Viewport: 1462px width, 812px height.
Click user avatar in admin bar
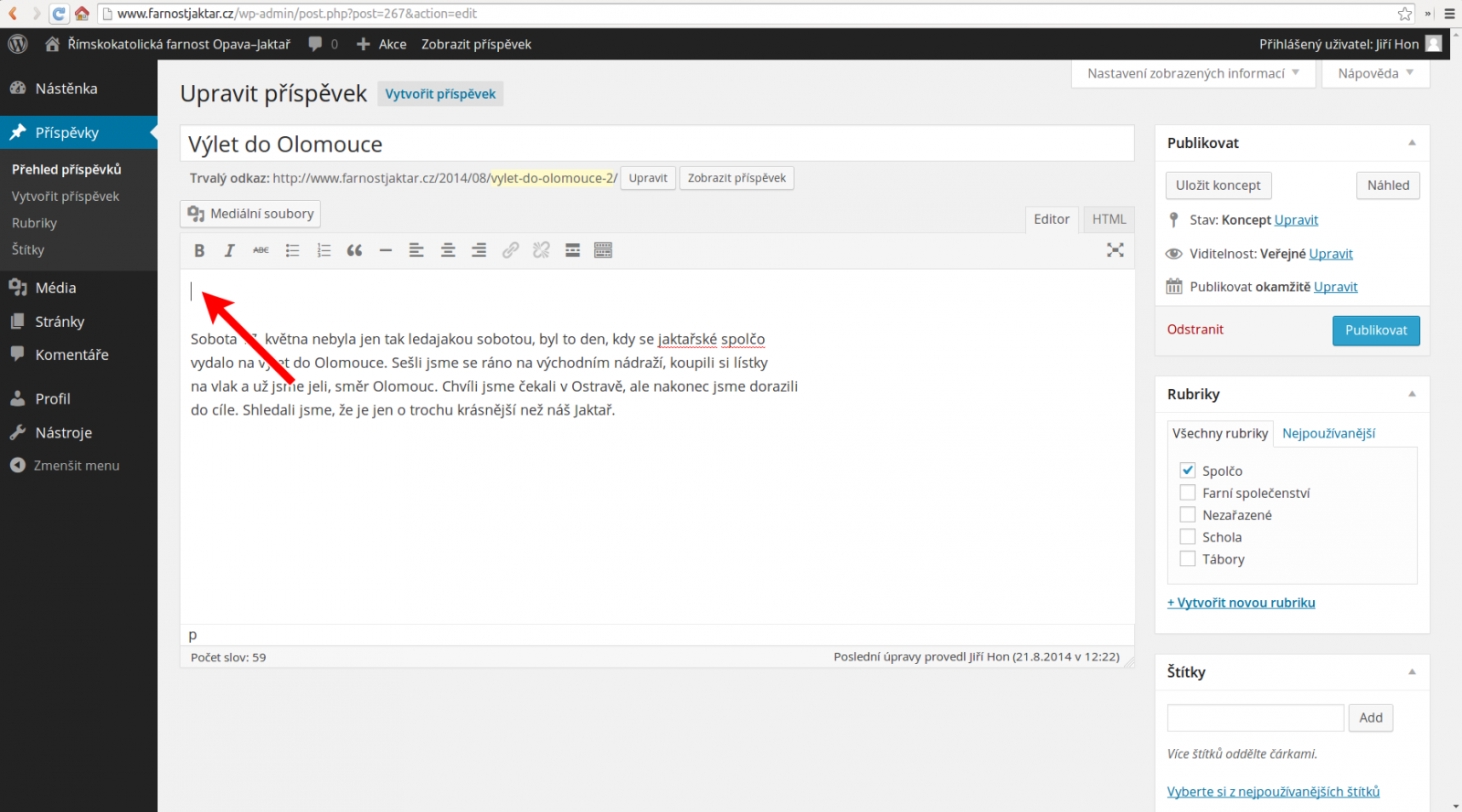point(1434,44)
